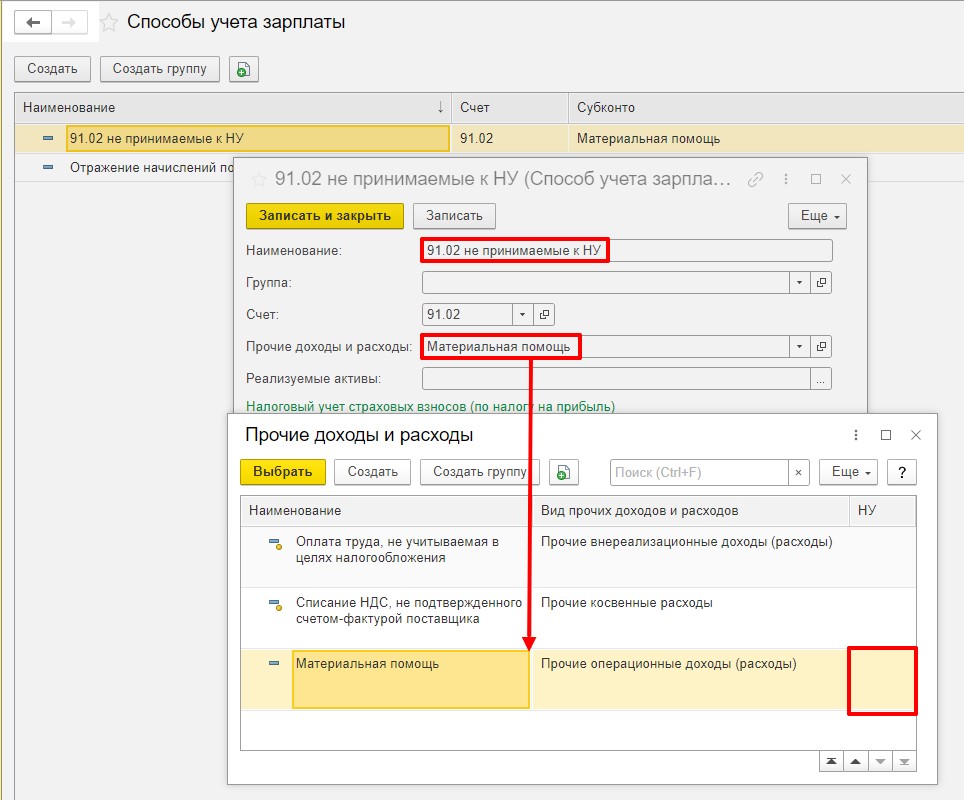Expand the Группа dropdown arrow

pyautogui.click(x=799, y=283)
